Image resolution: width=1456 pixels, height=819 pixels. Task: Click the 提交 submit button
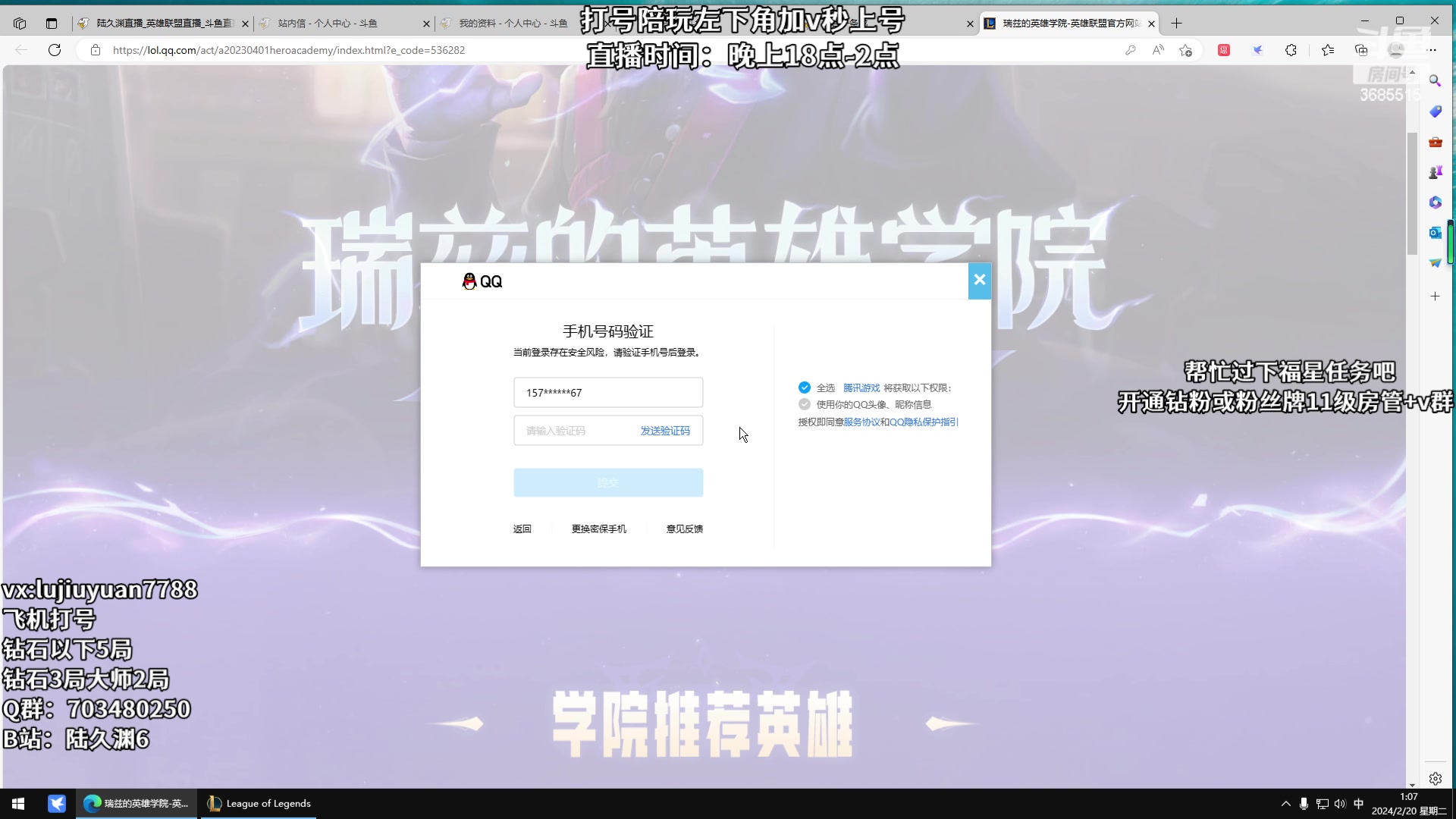[x=608, y=483]
